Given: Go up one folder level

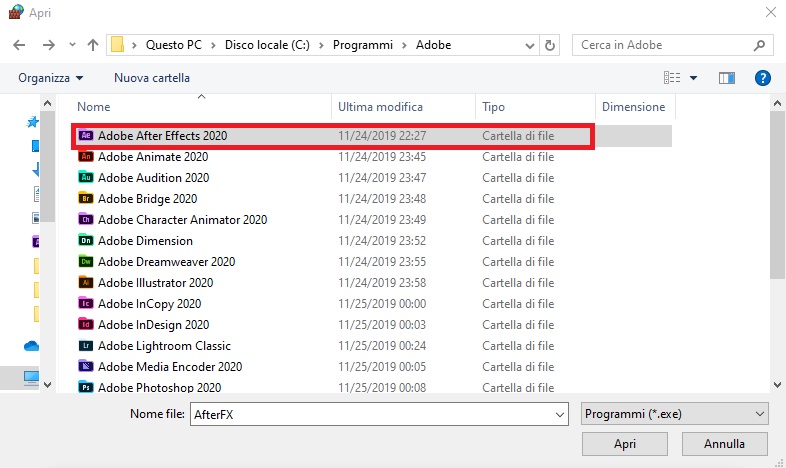Looking at the screenshot, I should coord(93,45).
